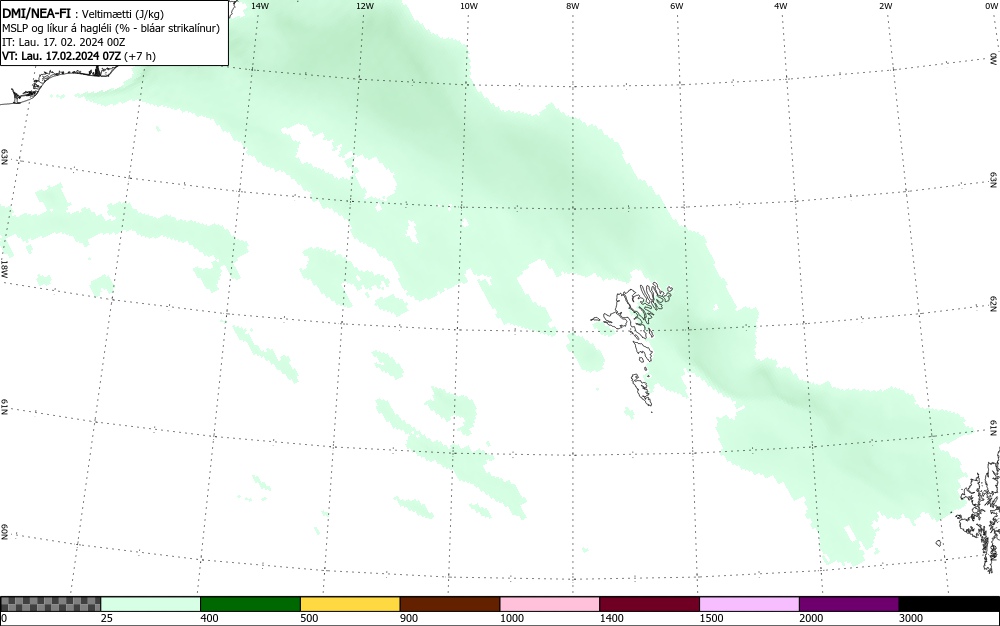Click the legend value 2000
The width and height of the screenshot is (1000, 626).
[x=811, y=618]
